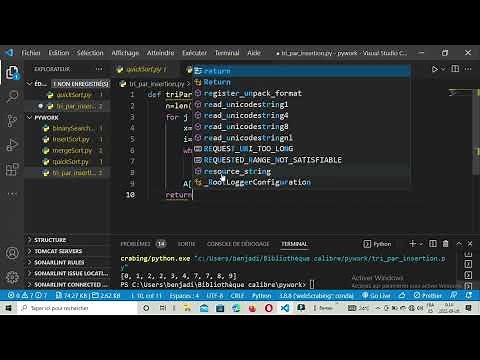The height and width of the screenshot is (360, 480).
Task: Start Go Live server from status bar
Action: coord(376,295)
